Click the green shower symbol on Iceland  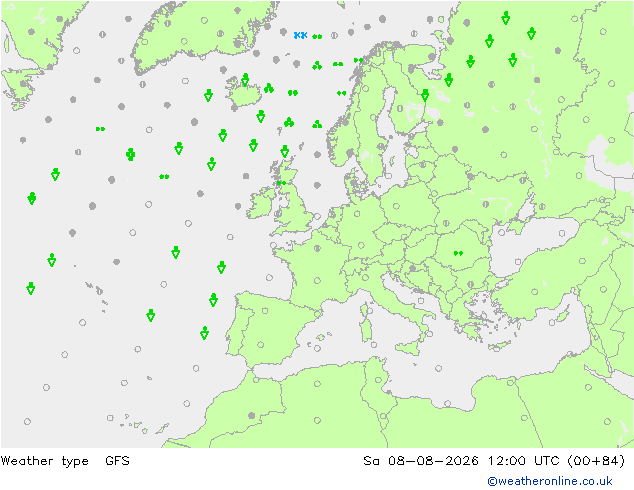click(245, 80)
